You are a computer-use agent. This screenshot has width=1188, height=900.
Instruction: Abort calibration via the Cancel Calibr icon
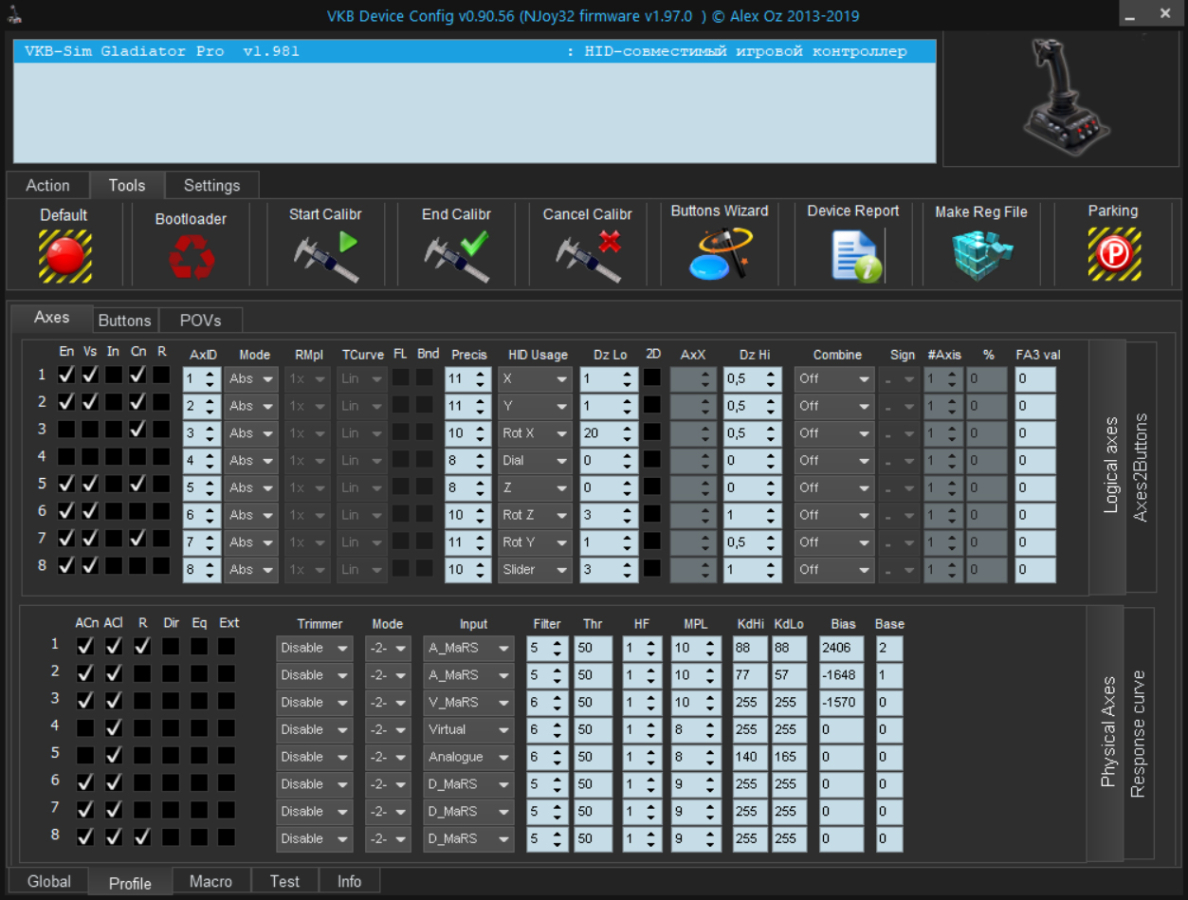click(589, 257)
